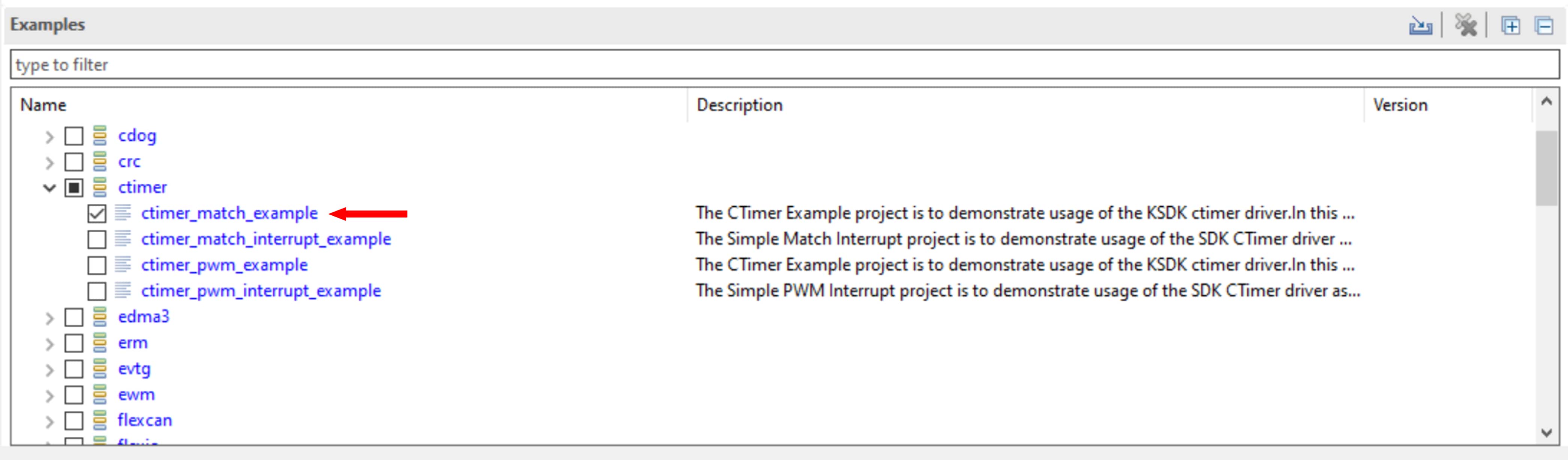Click the import examples toolbar icon
The width and height of the screenshot is (1568, 460).
coord(1420,26)
